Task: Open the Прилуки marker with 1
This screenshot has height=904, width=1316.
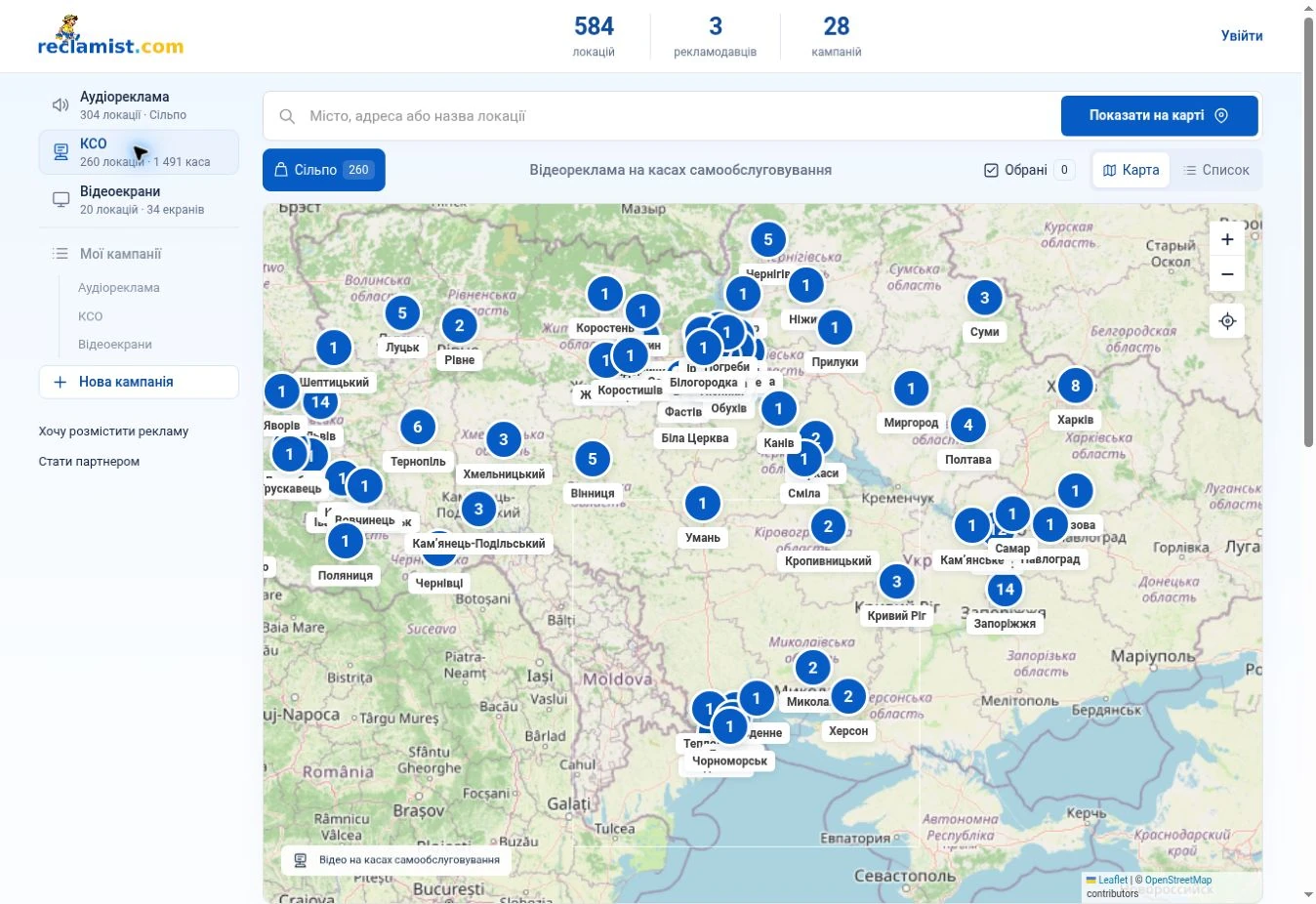Action: [x=835, y=328]
